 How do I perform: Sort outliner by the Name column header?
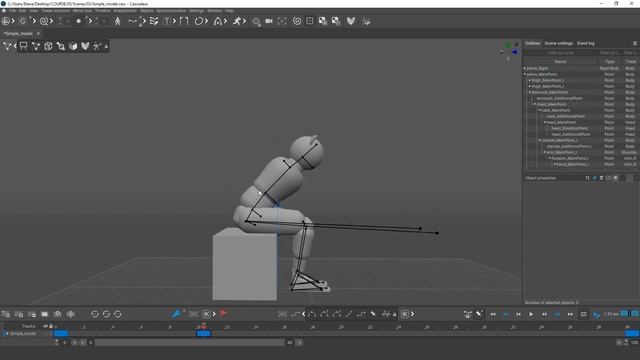(560, 62)
